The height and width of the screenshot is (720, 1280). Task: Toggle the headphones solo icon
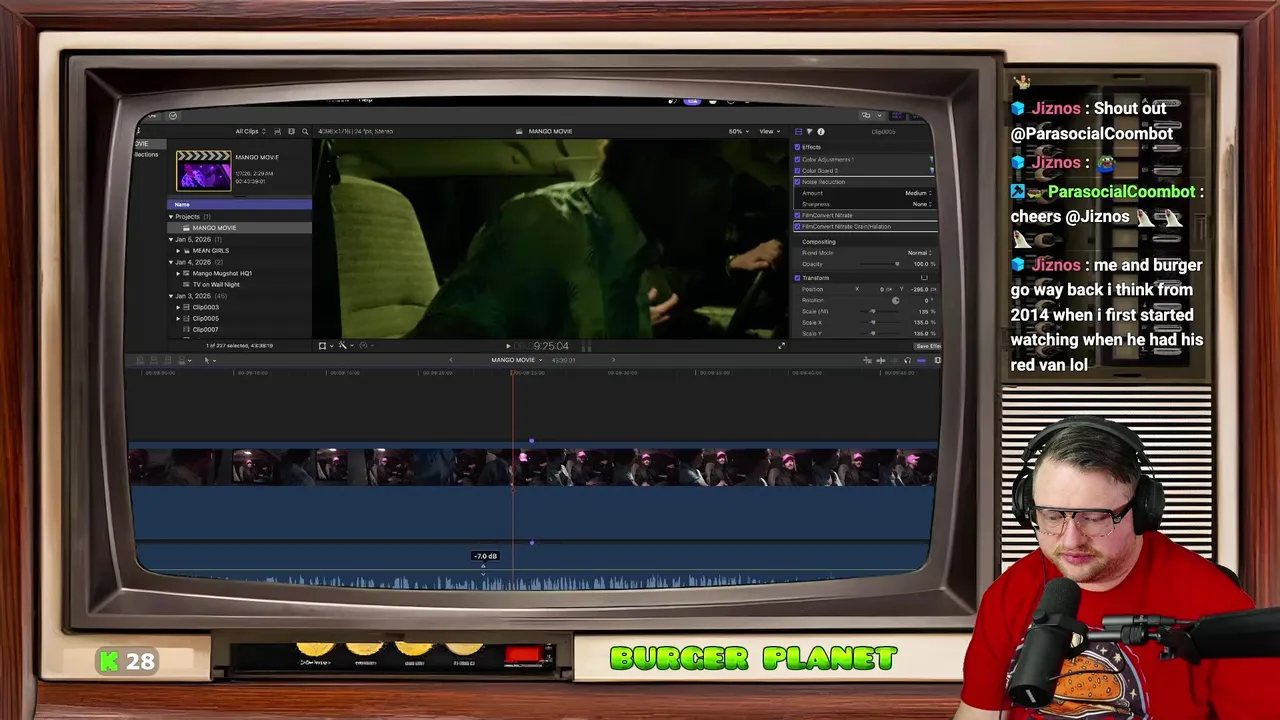pos(907,360)
